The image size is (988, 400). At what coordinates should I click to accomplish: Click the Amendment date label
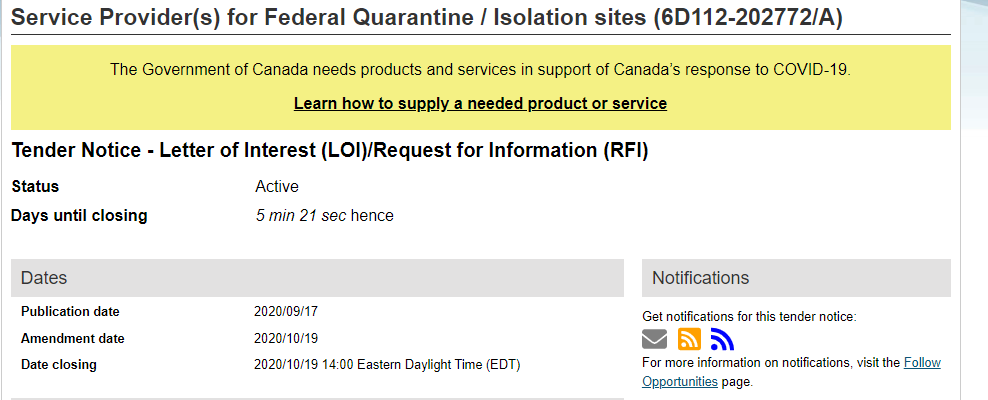click(x=72, y=339)
